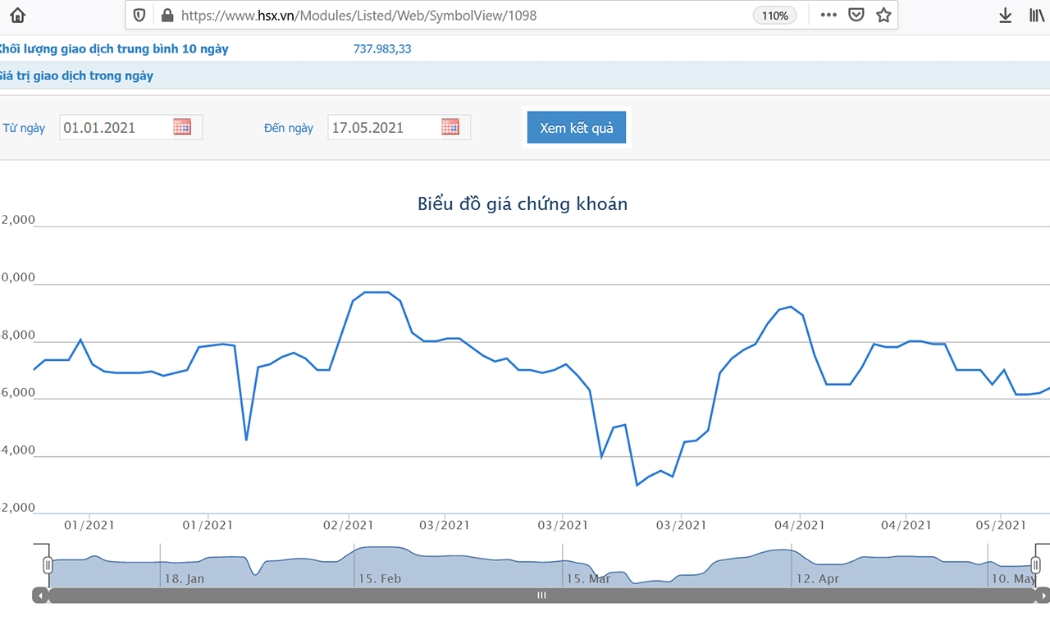Open the library bookshelf icon
The height and width of the screenshot is (630, 1050).
1037,15
